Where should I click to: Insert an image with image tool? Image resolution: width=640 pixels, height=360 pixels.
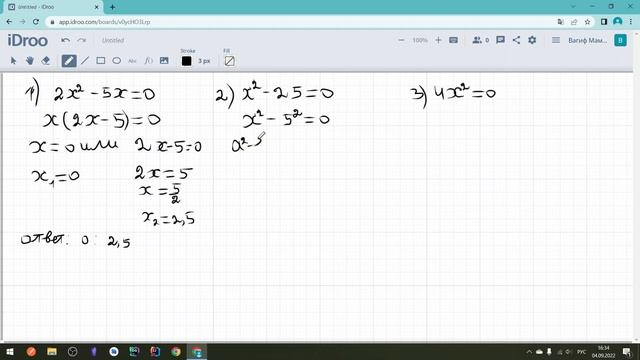pyautogui.click(x=164, y=61)
